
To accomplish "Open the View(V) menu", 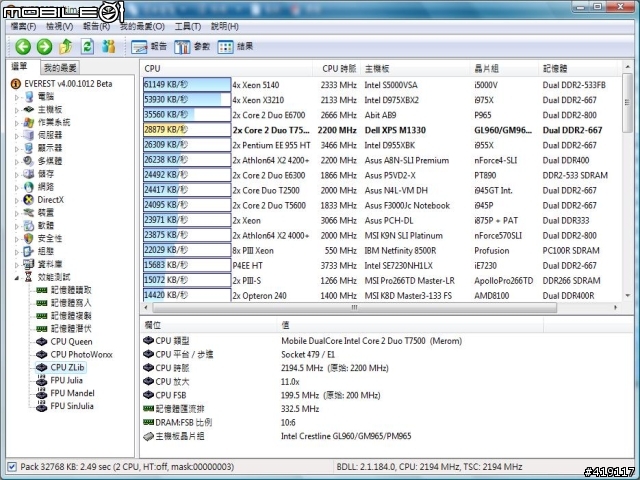I will pyautogui.click(x=60, y=27).
